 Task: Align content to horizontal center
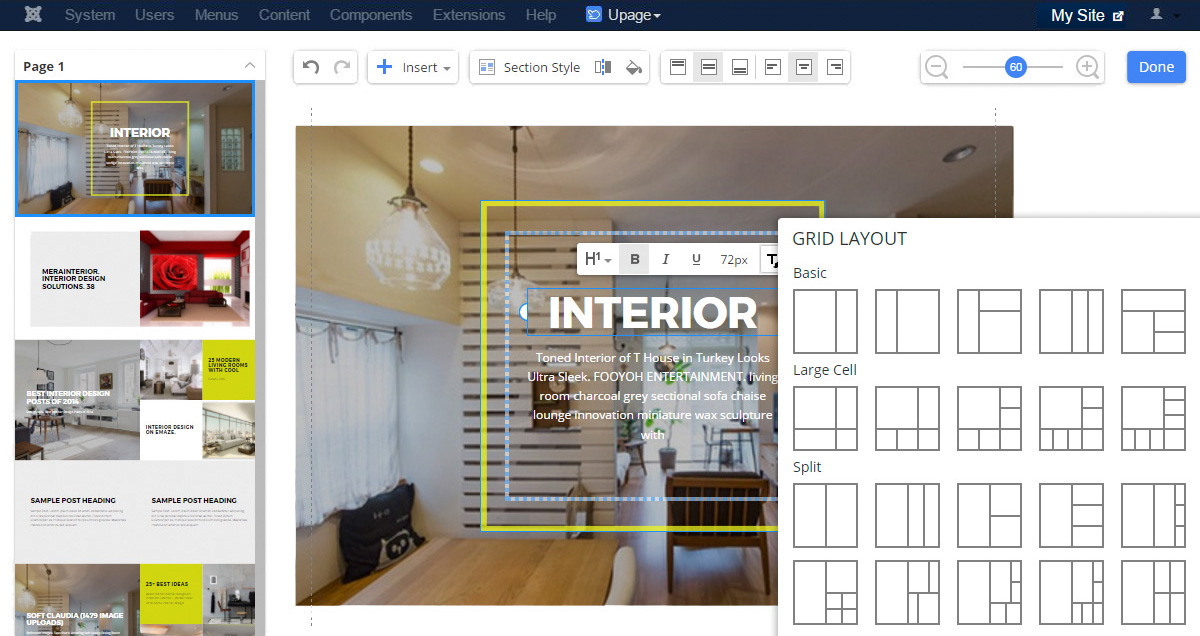click(x=803, y=67)
